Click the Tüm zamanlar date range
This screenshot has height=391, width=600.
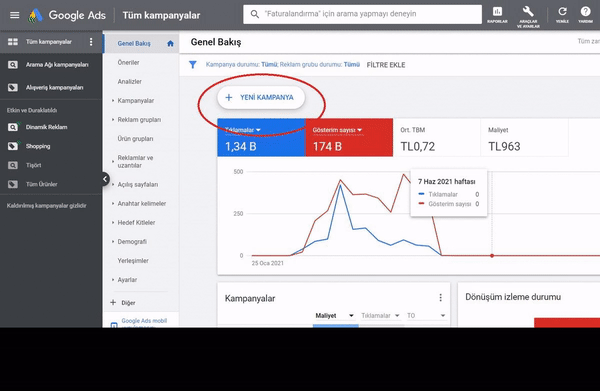point(589,41)
